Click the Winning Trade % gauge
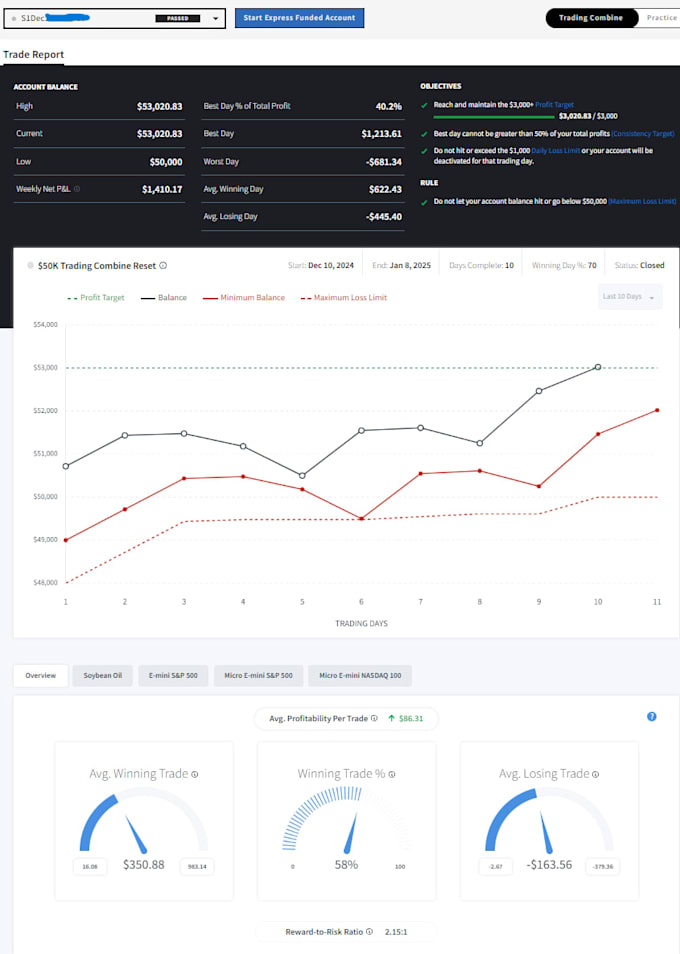The height and width of the screenshot is (954, 680). coord(347,821)
